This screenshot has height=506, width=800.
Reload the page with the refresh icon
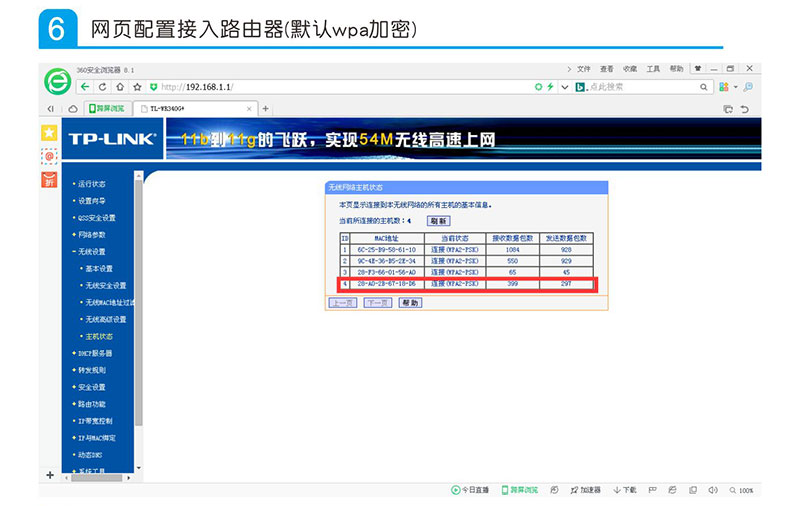[x=103, y=87]
